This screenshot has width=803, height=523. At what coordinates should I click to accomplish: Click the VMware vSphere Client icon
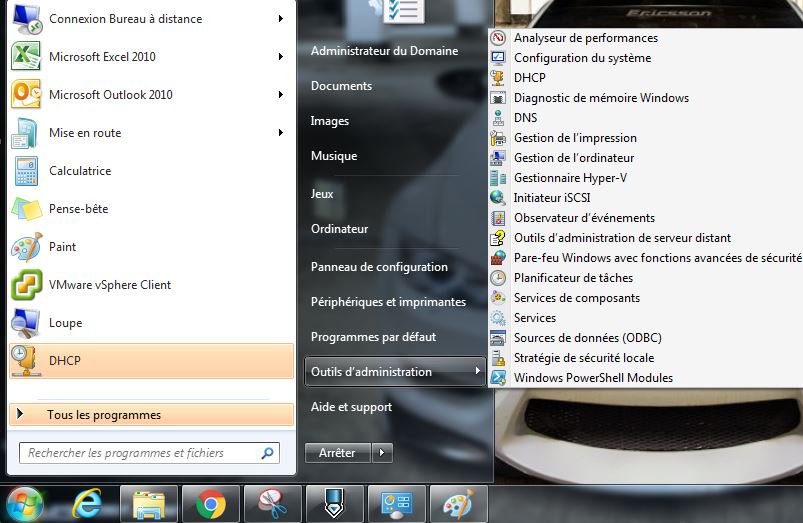[x=26, y=285]
